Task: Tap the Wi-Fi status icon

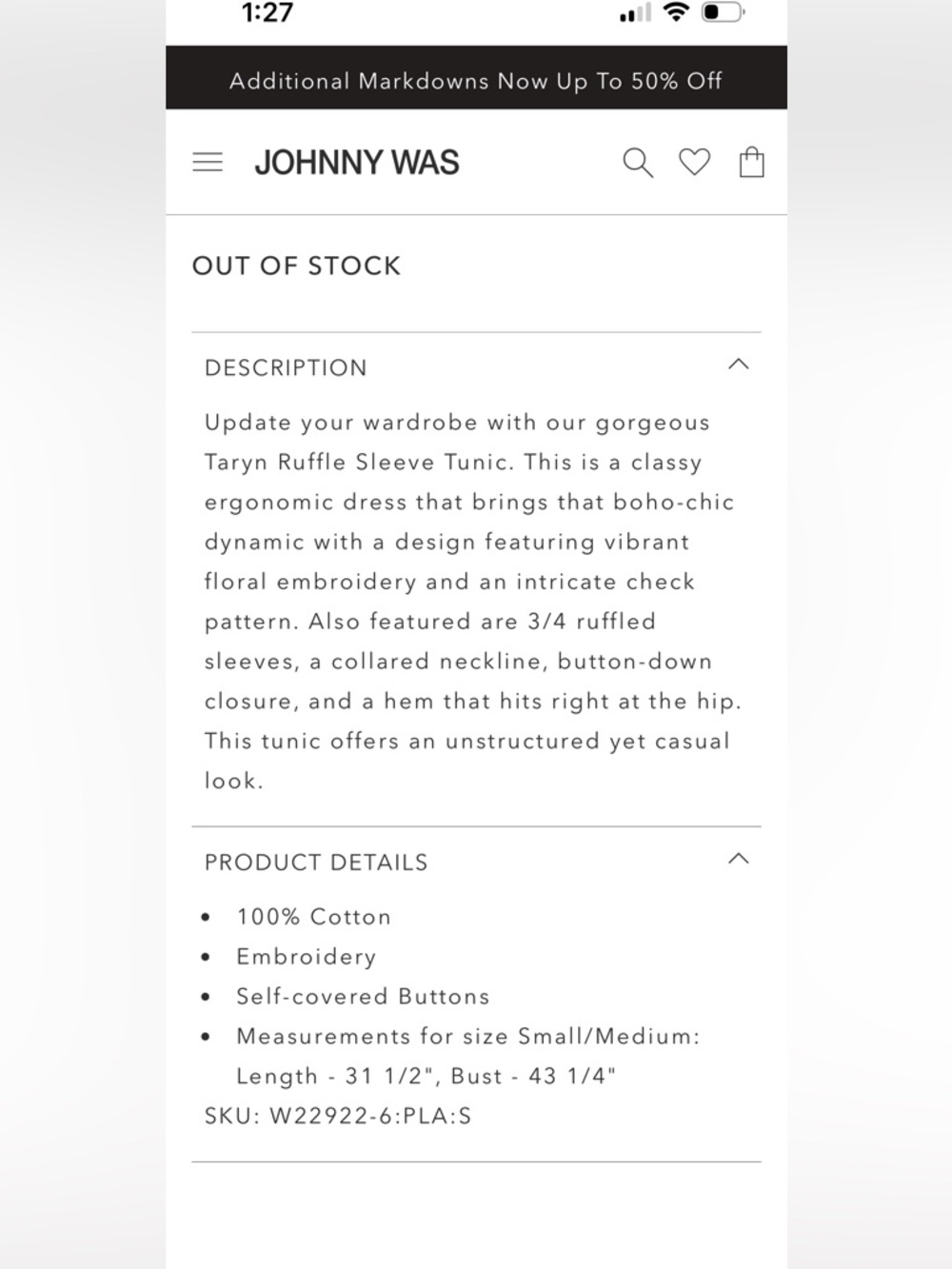Action: [x=677, y=12]
